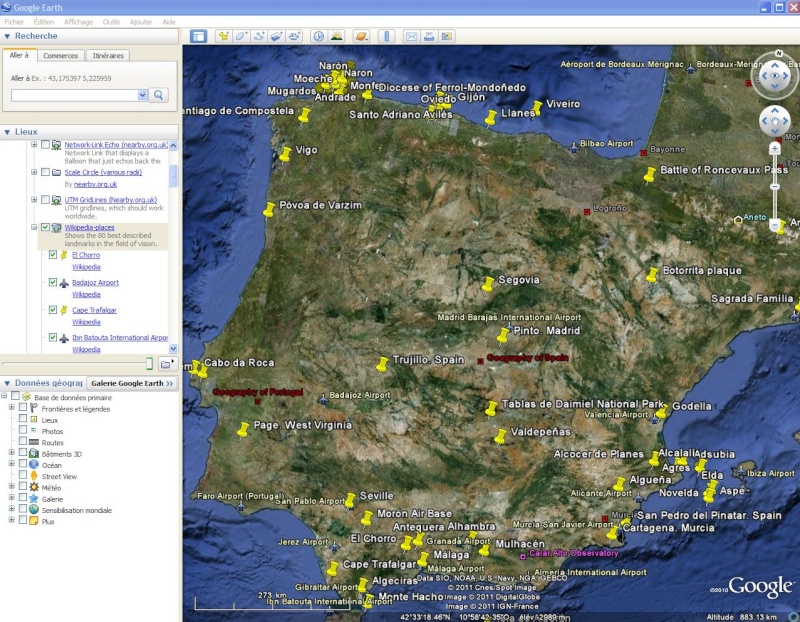The width and height of the screenshot is (800, 622).
Task: Uncheck the El Chorro checkbox in Lieux
Action: click(x=53, y=255)
